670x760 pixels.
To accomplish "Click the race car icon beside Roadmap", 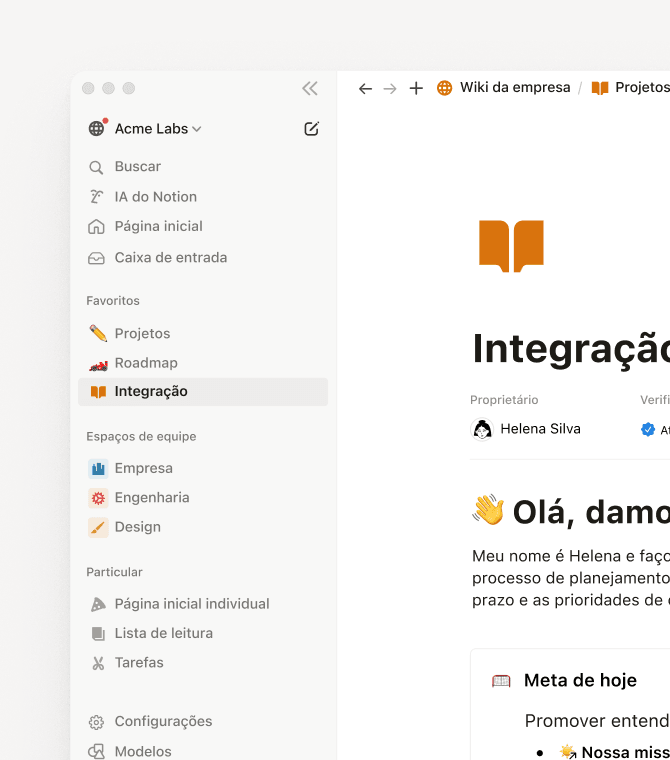I will [98, 365].
